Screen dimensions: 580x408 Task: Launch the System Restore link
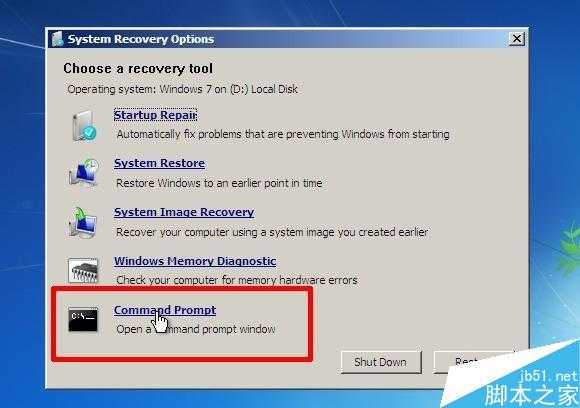[159, 163]
